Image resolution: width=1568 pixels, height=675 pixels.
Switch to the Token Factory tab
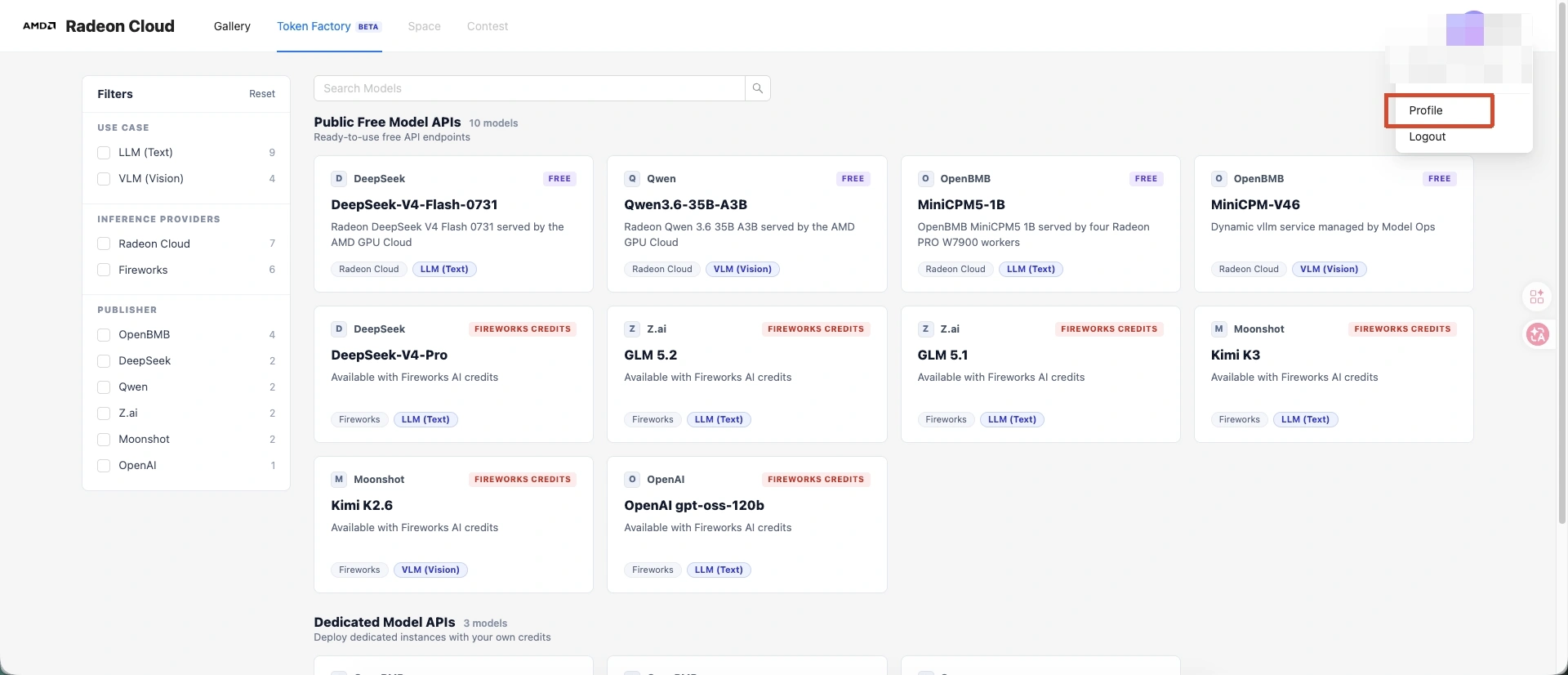click(x=329, y=26)
